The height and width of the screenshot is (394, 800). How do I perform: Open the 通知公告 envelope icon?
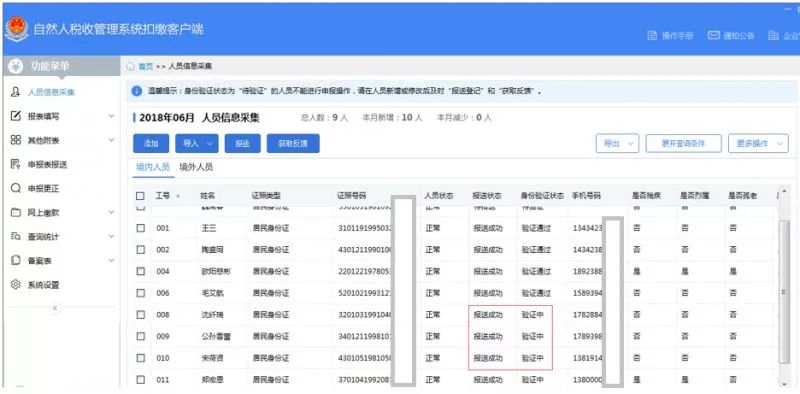[x=713, y=35]
